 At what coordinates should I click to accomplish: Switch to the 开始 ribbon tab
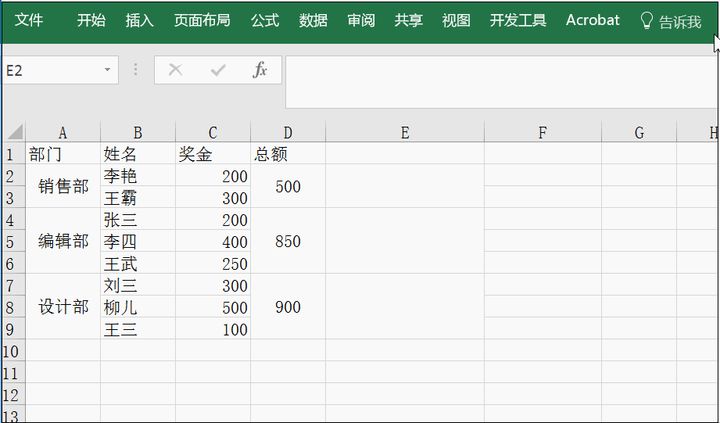(x=91, y=20)
